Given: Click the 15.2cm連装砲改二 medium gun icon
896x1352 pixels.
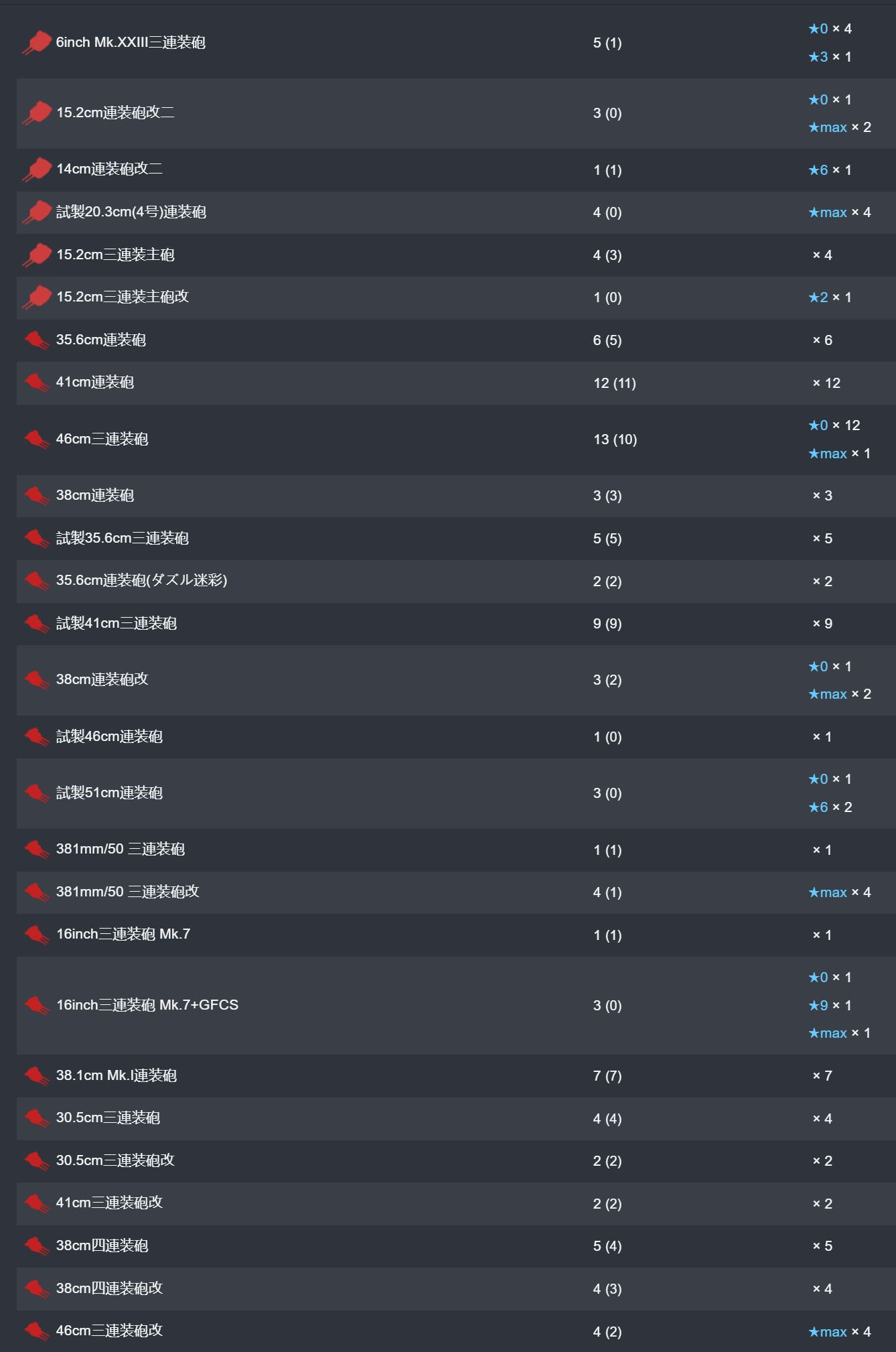Looking at the screenshot, I should (x=37, y=113).
